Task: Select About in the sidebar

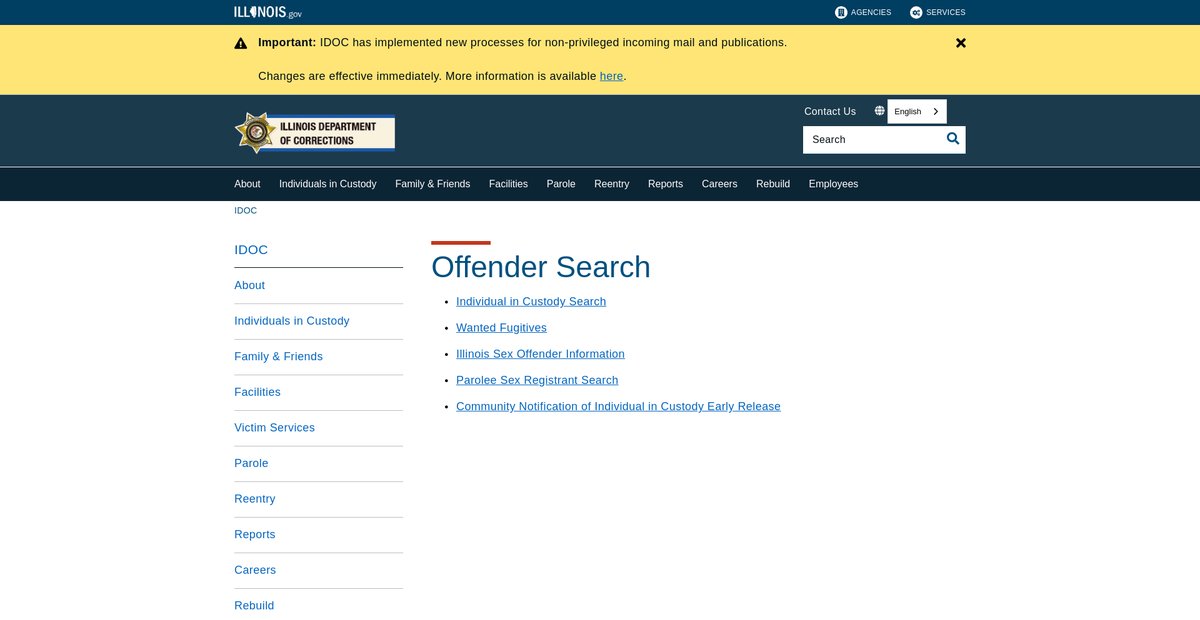Action: pyautogui.click(x=249, y=286)
